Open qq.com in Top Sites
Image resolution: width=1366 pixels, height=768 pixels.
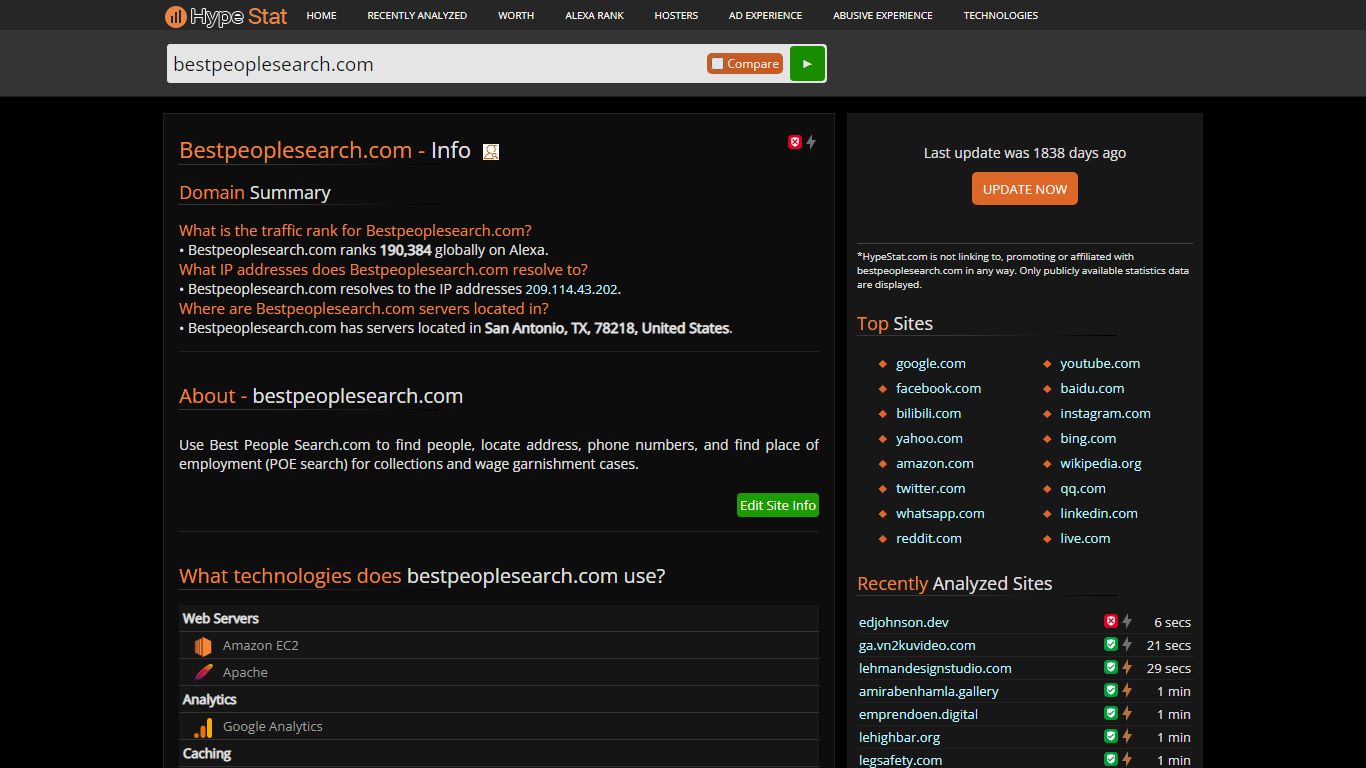tap(1083, 489)
